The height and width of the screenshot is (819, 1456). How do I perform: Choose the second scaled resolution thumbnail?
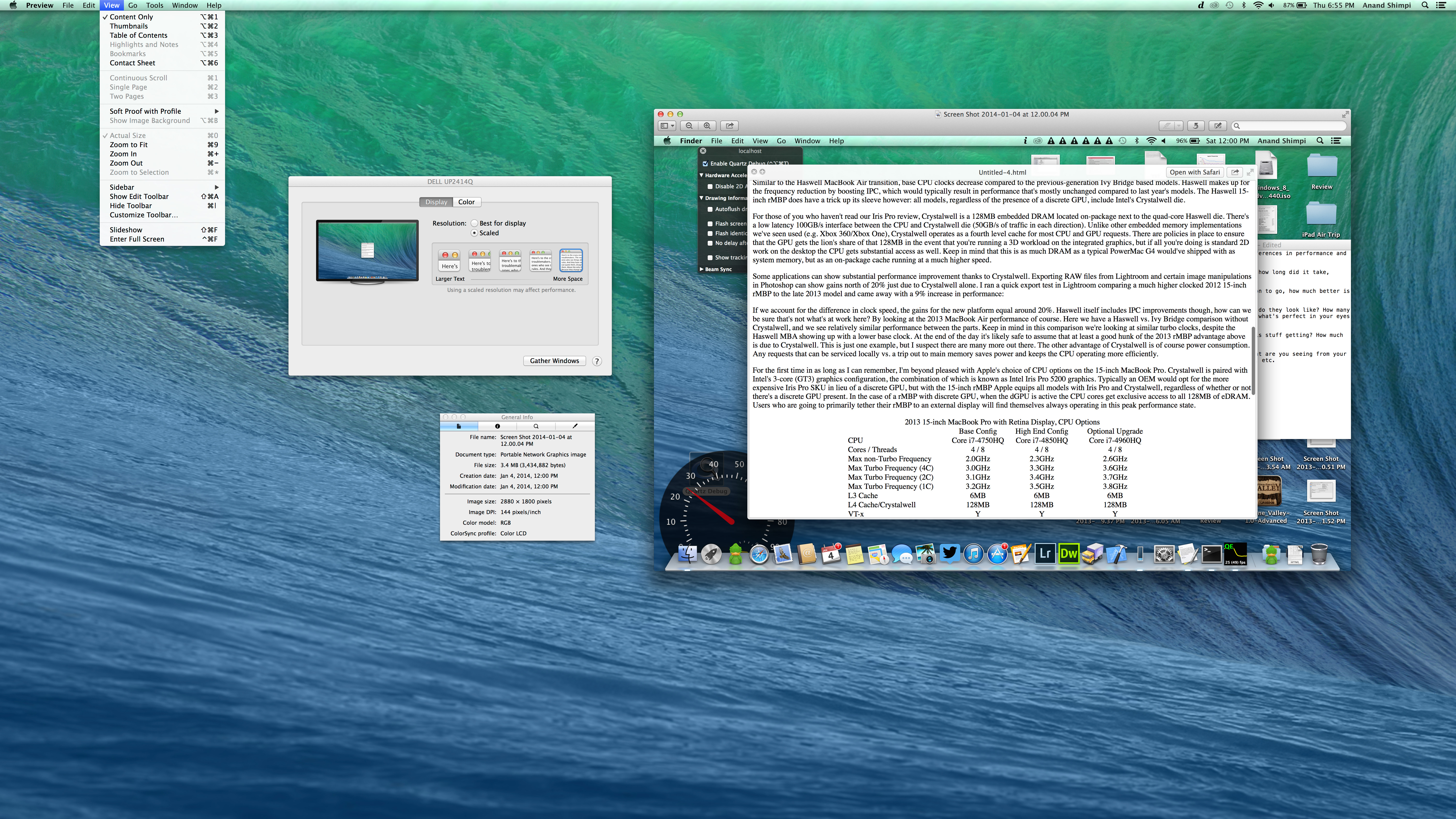pos(480,261)
